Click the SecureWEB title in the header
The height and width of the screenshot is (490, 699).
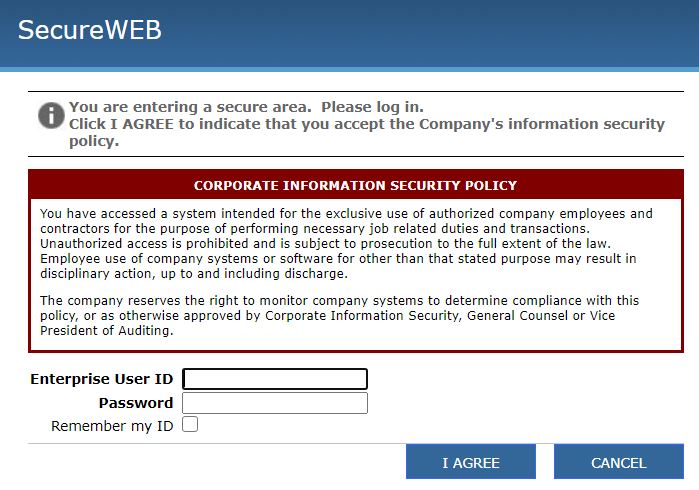[x=90, y=30]
